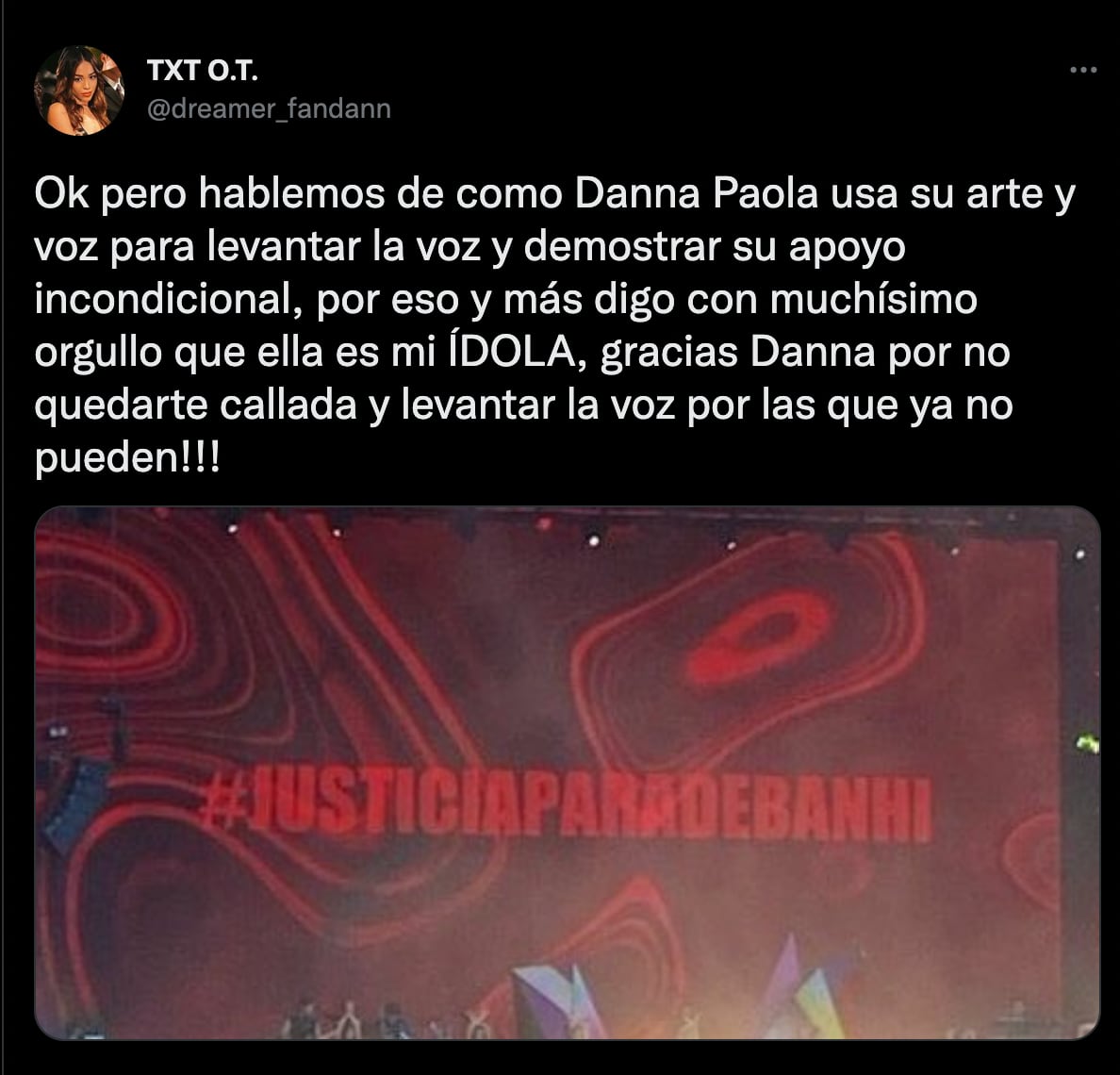
Task: Open the TXT O.T. display name link
Action: click(202, 71)
